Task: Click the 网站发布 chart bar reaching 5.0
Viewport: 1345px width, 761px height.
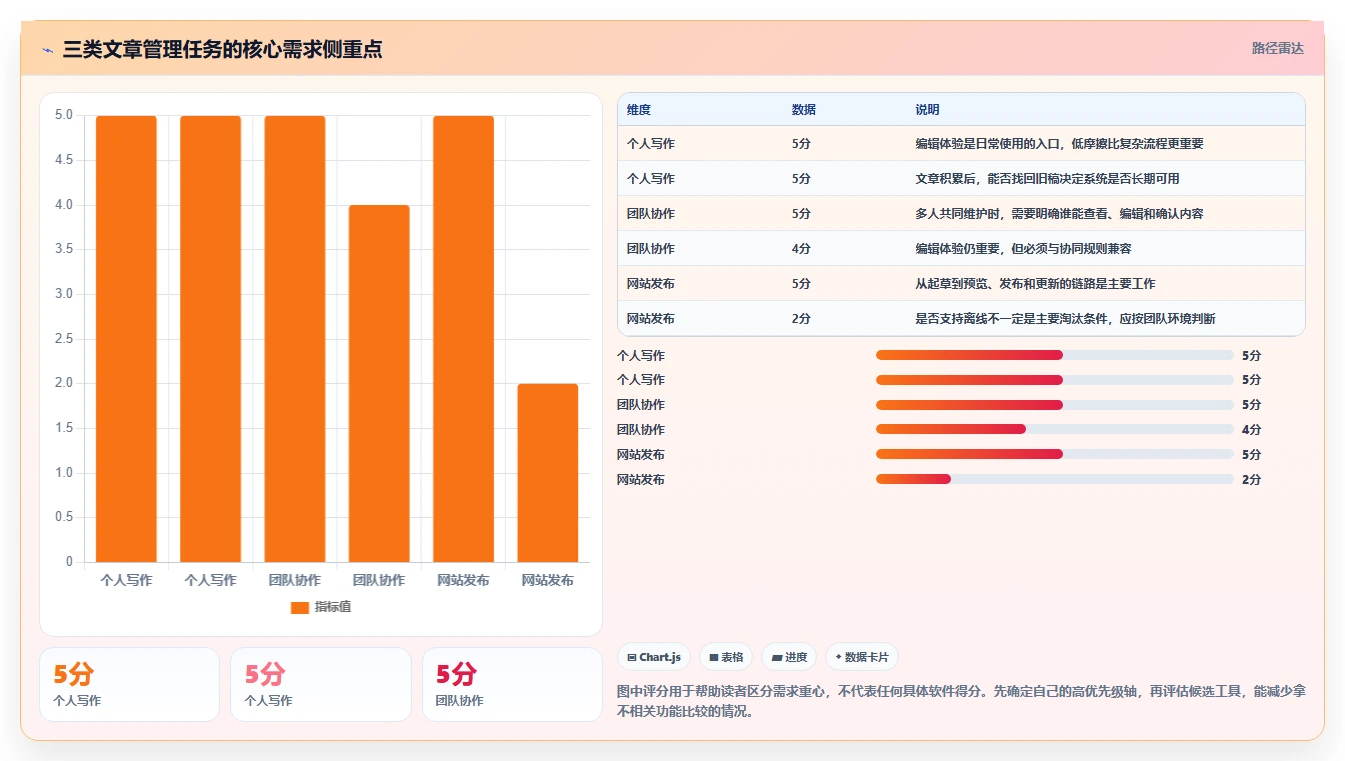Action: coord(463,339)
